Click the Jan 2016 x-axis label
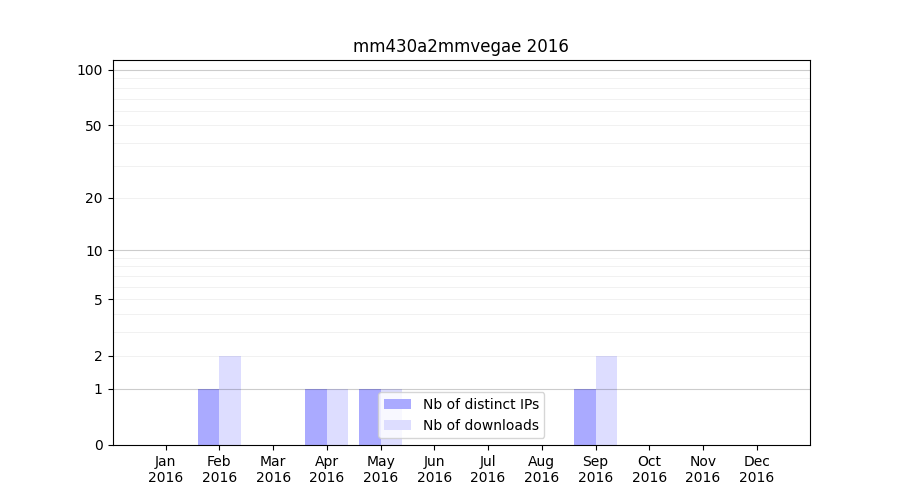 pyautogui.click(x=166, y=469)
